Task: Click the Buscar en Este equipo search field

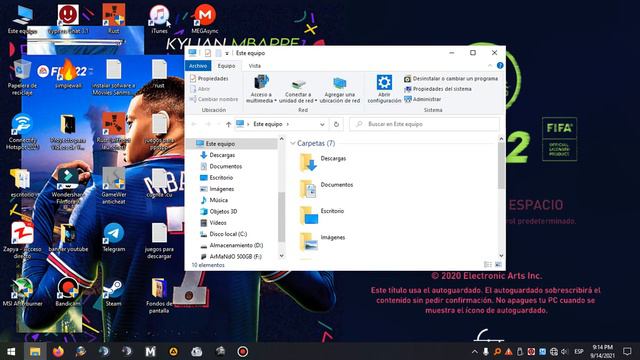Action: point(424,124)
